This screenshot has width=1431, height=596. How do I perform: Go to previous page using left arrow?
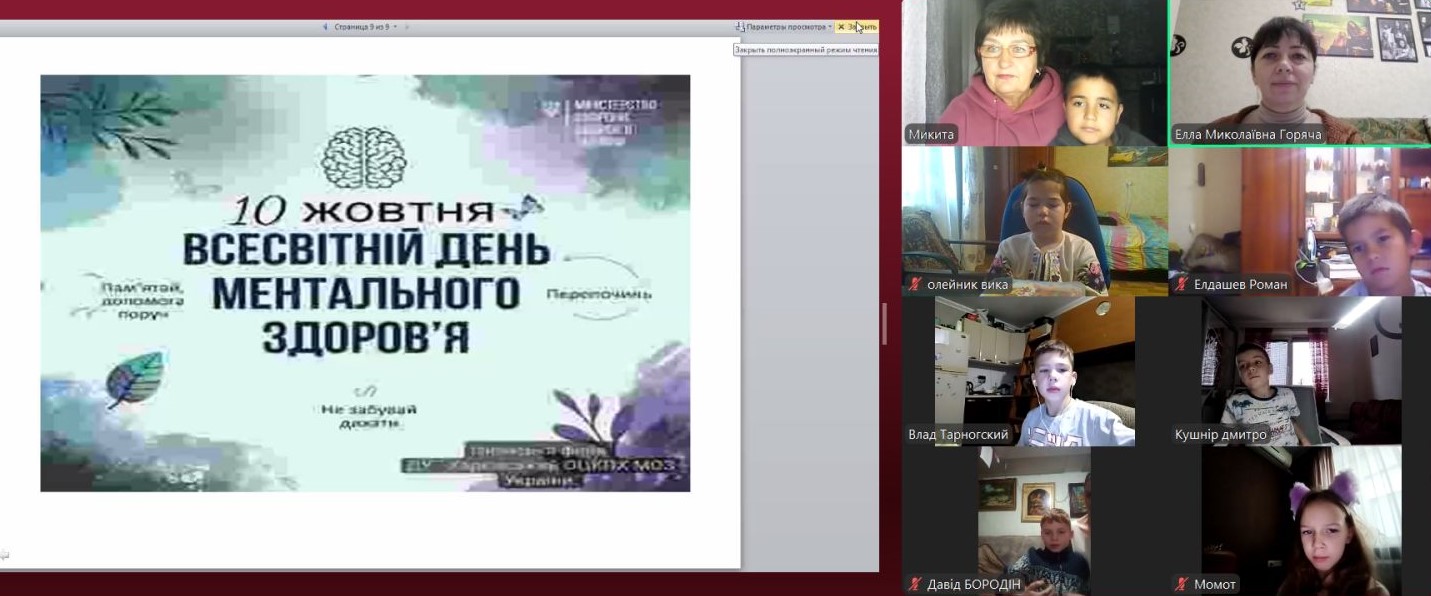coord(325,27)
